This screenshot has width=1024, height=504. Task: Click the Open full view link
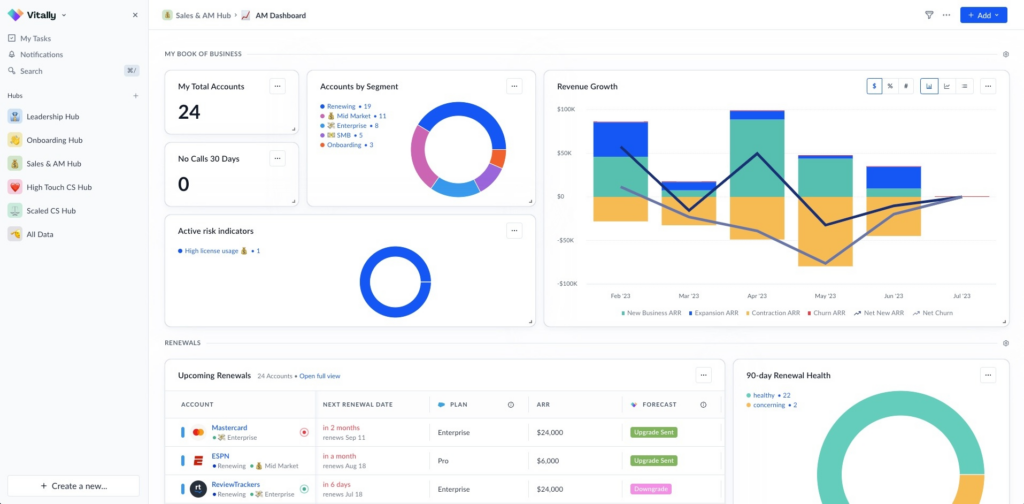tap(320, 376)
